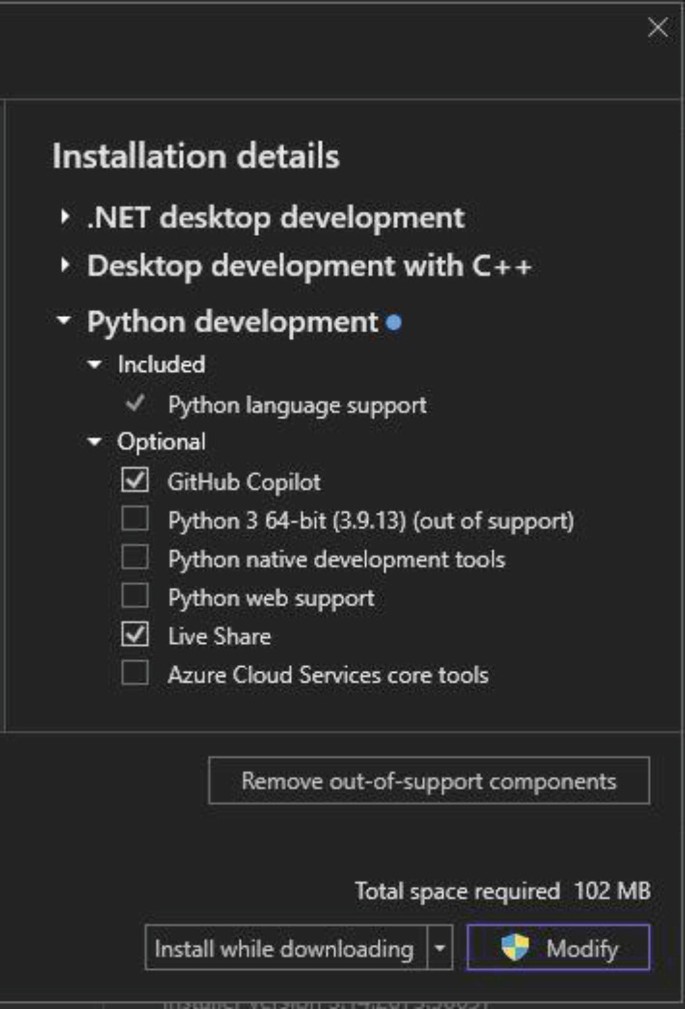The image size is (685, 1009).
Task: Uncheck the Live Share checkbox
Action: (x=135, y=635)
